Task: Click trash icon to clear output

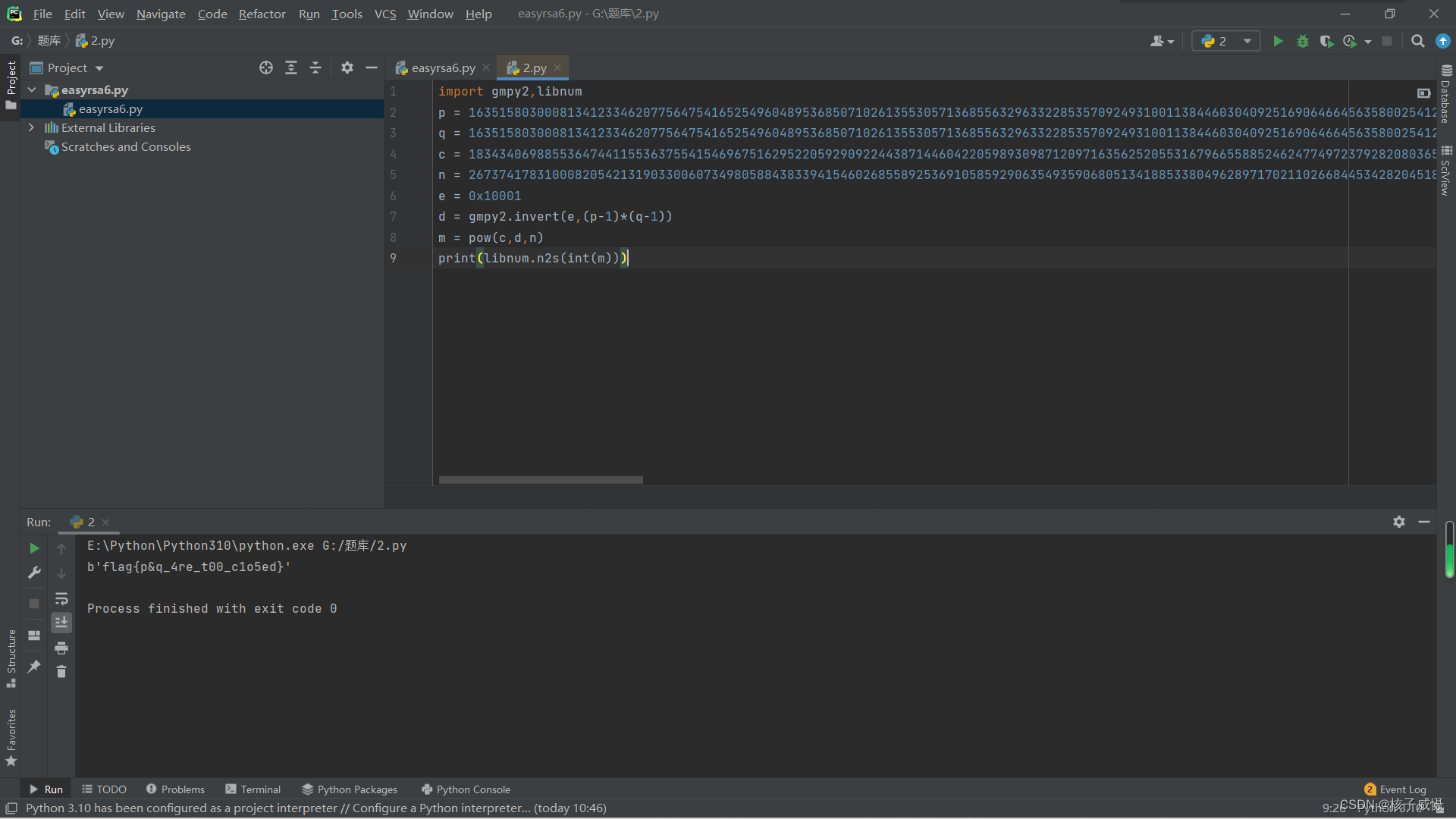Action: coord(61,672)
